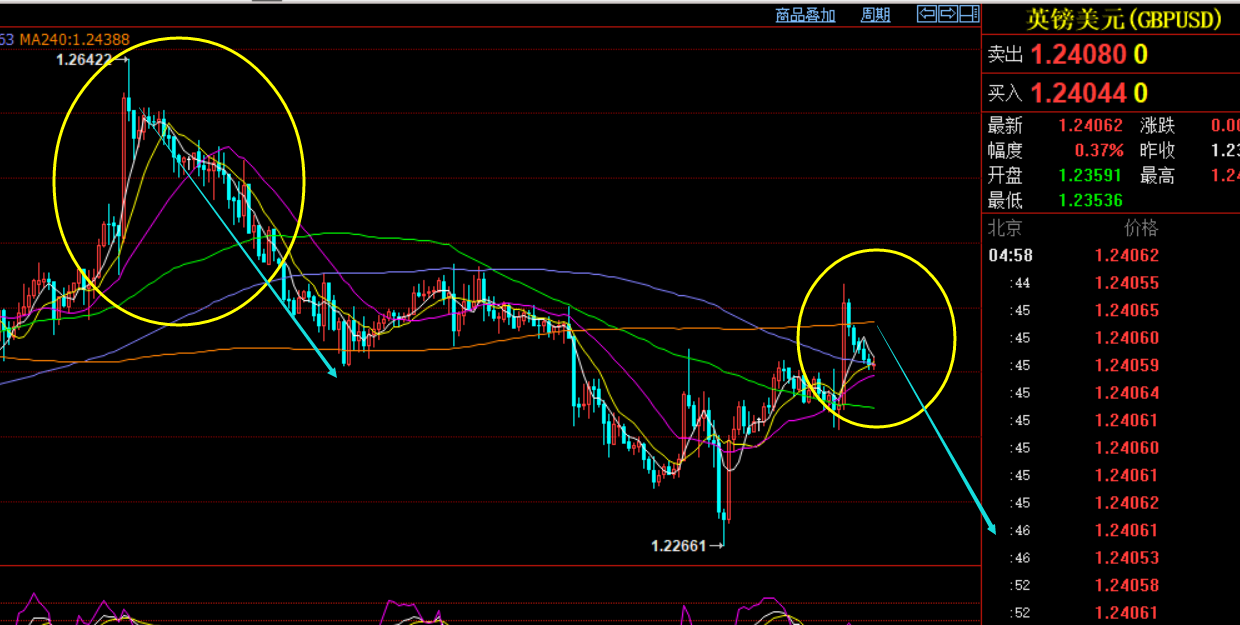Click the 04:58 tick row
The height and width of the screenshot is (625, 1240).
coord(1010,255)
